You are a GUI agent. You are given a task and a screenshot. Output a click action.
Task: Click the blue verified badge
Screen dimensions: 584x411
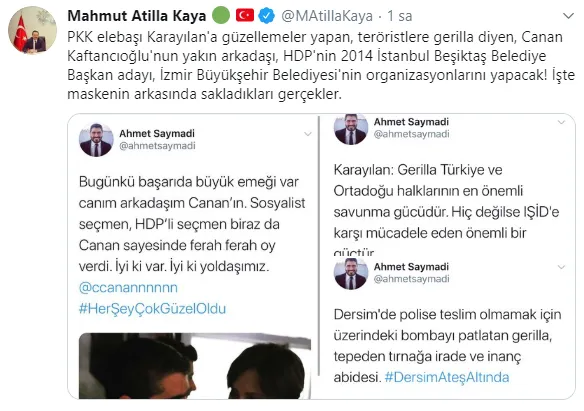point(267,16)
